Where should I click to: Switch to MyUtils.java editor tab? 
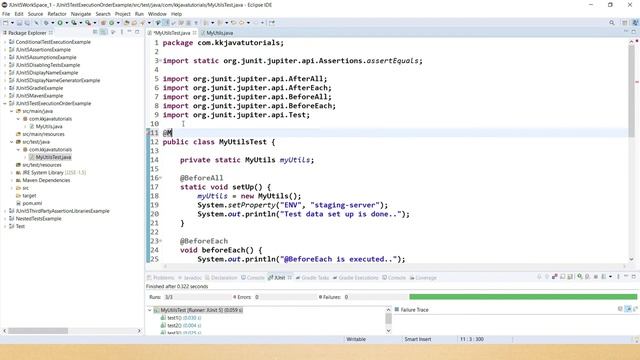pos(219,33)
